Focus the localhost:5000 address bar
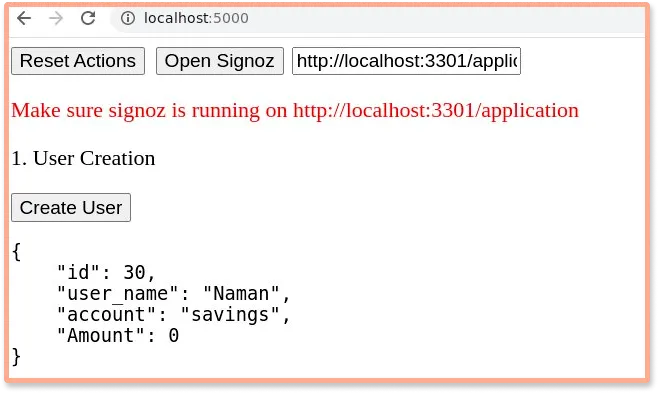 (378, 18)
